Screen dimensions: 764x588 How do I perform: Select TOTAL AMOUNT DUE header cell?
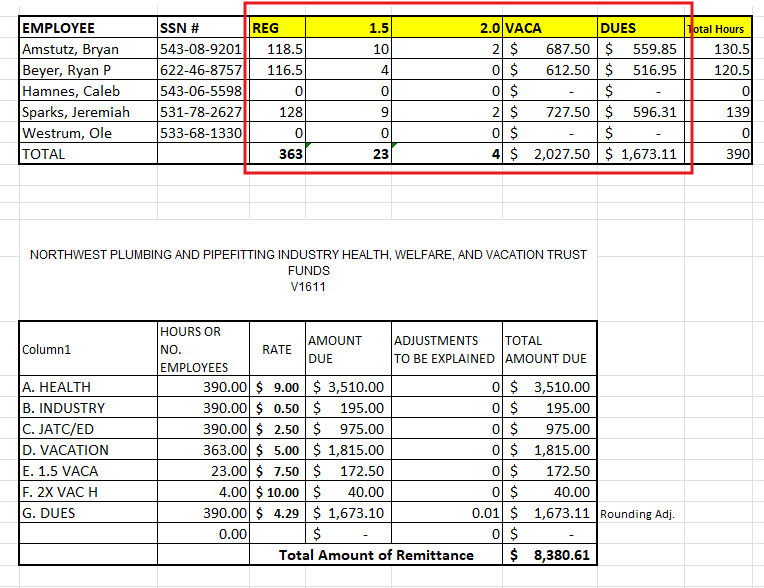pyautogui.click(x=550, y=349)
